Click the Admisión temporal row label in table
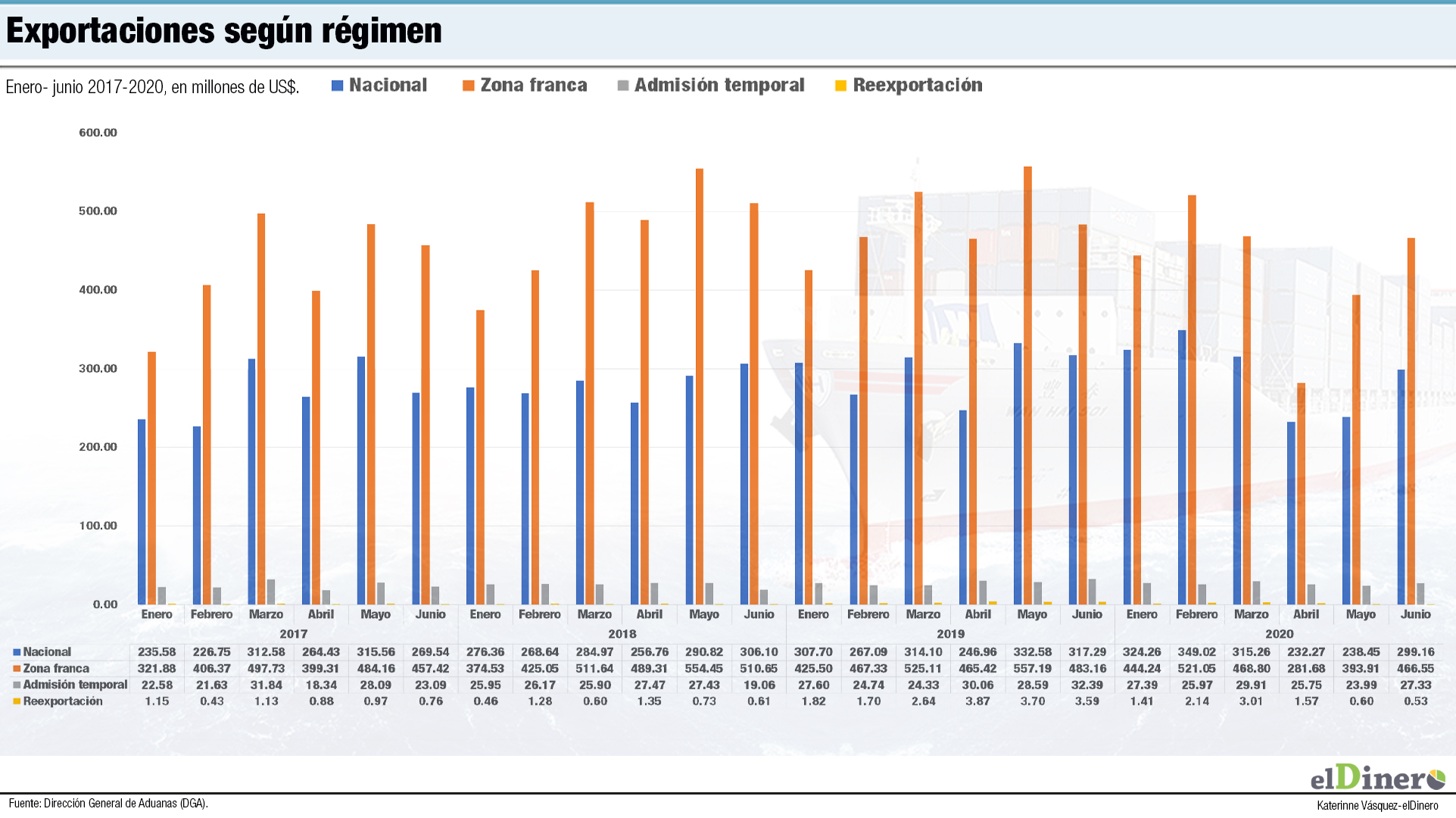Screen dimensions: 1456x818 click(x=75, y=685)
